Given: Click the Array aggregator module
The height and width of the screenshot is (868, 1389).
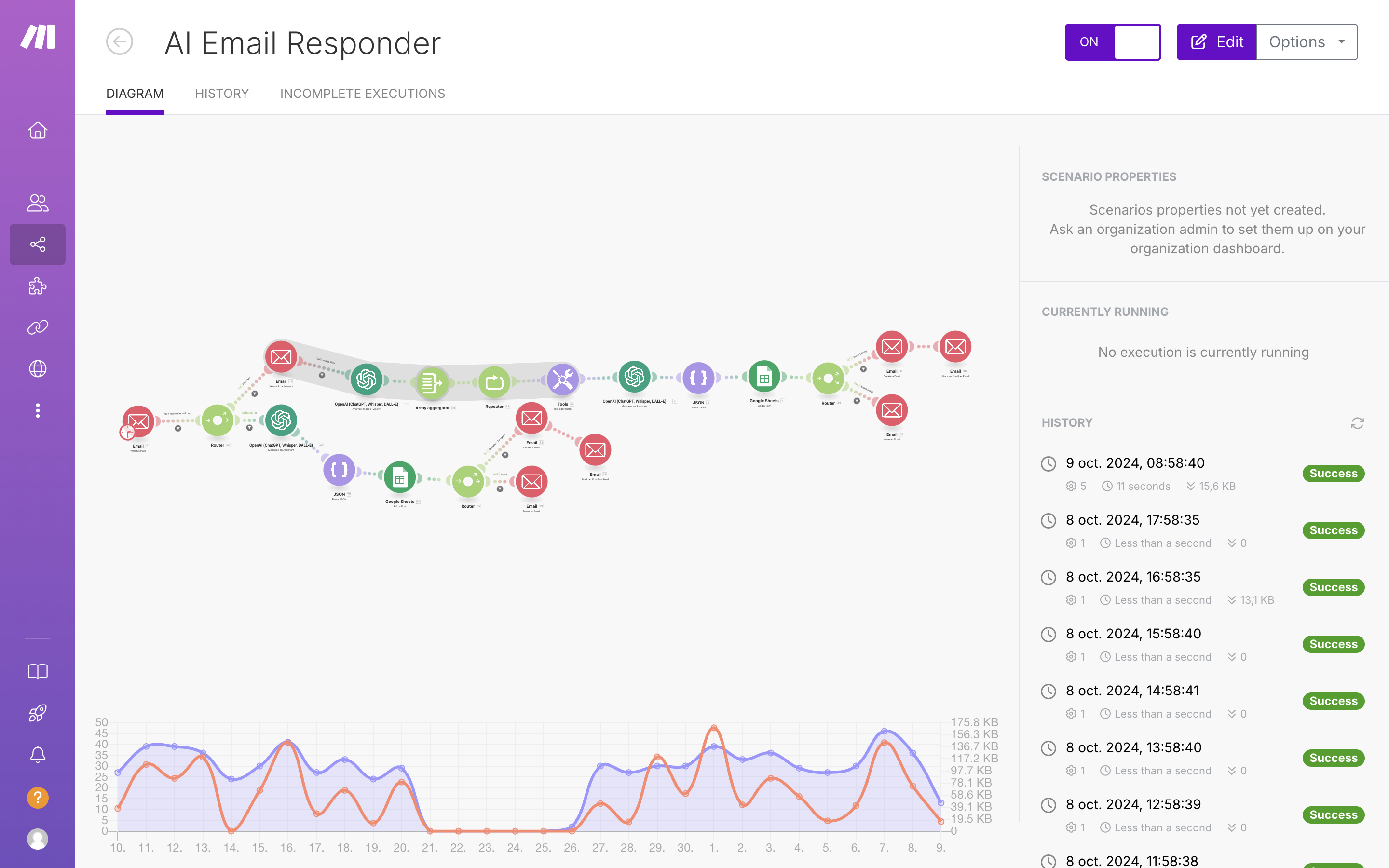Looking at the screenshot, I should coord(432,383).
